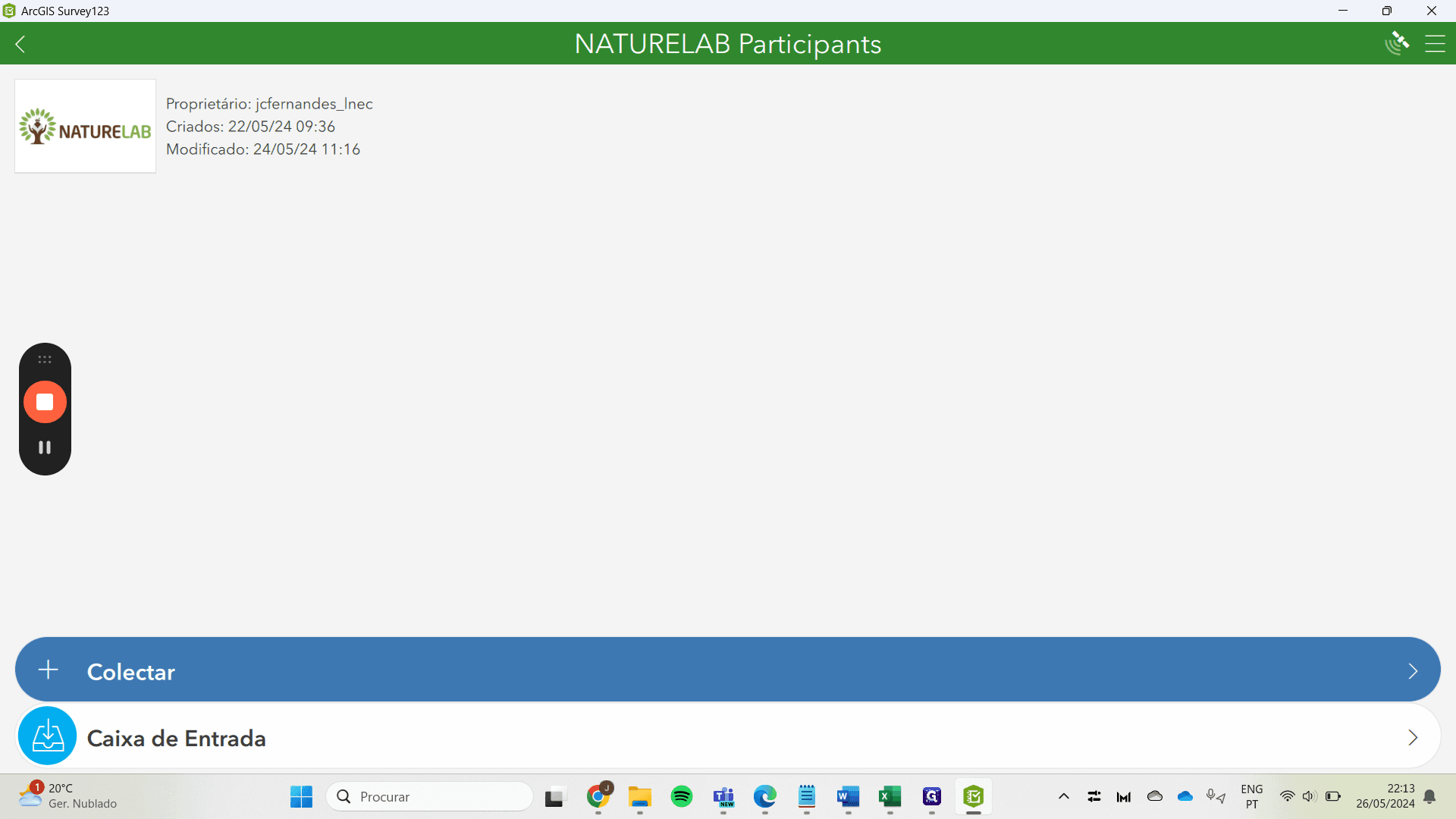
Task: Open the notifications bell
Action: (1429, 796)
